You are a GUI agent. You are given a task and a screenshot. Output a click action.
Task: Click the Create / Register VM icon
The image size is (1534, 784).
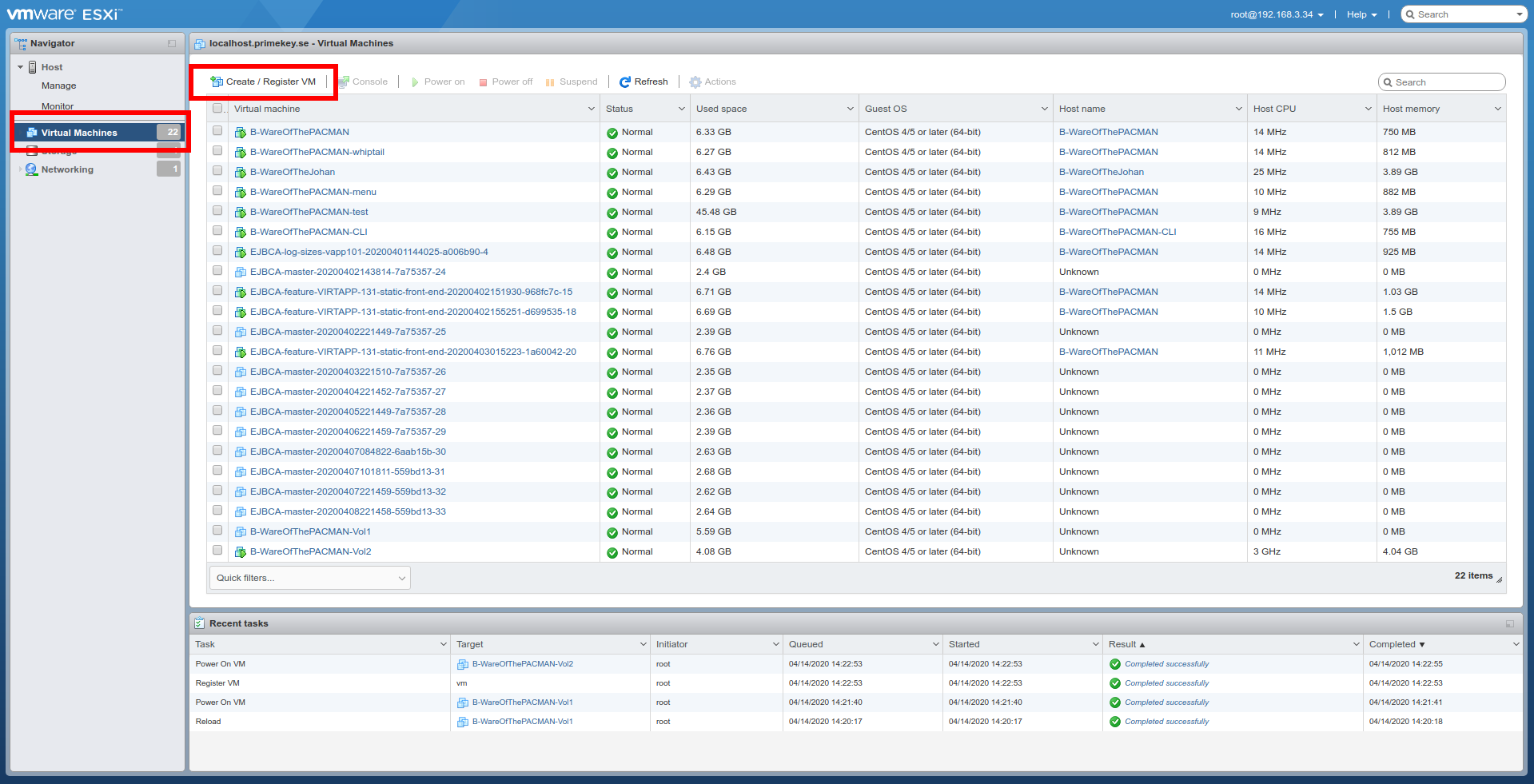(216, 82)
